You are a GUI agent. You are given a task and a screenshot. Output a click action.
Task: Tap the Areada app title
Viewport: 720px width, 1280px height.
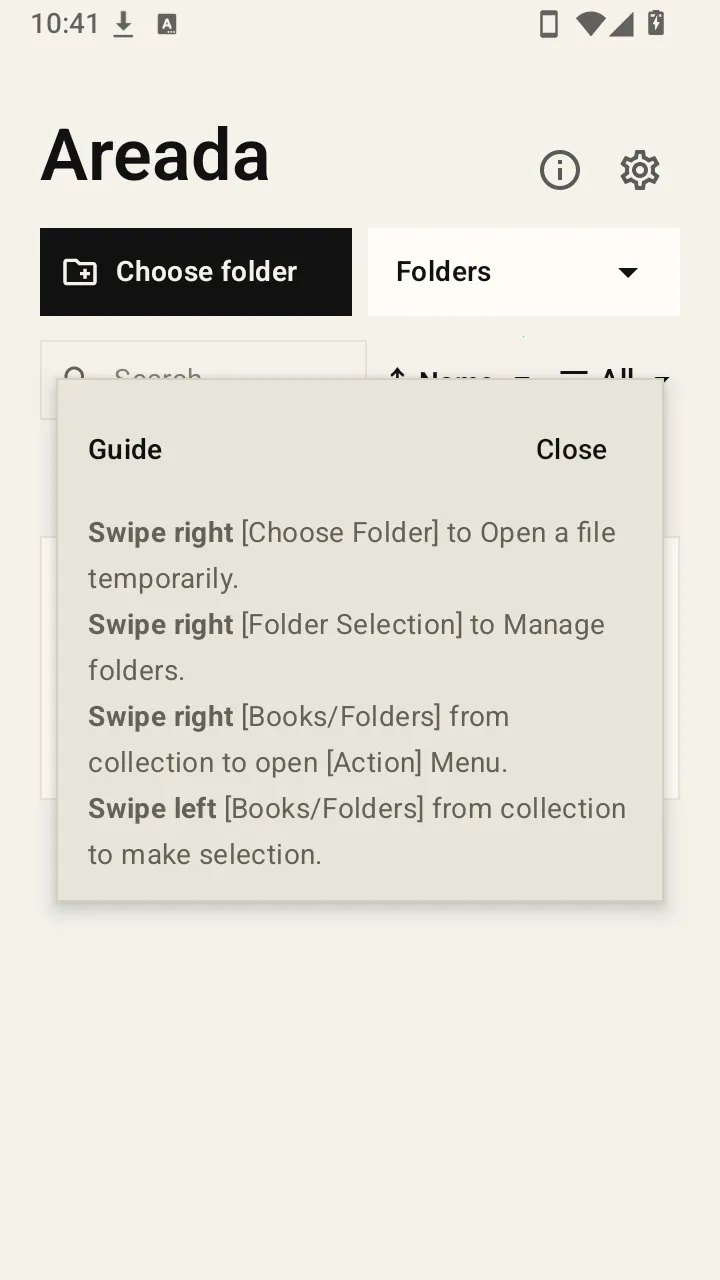click(x=155, y=155)
